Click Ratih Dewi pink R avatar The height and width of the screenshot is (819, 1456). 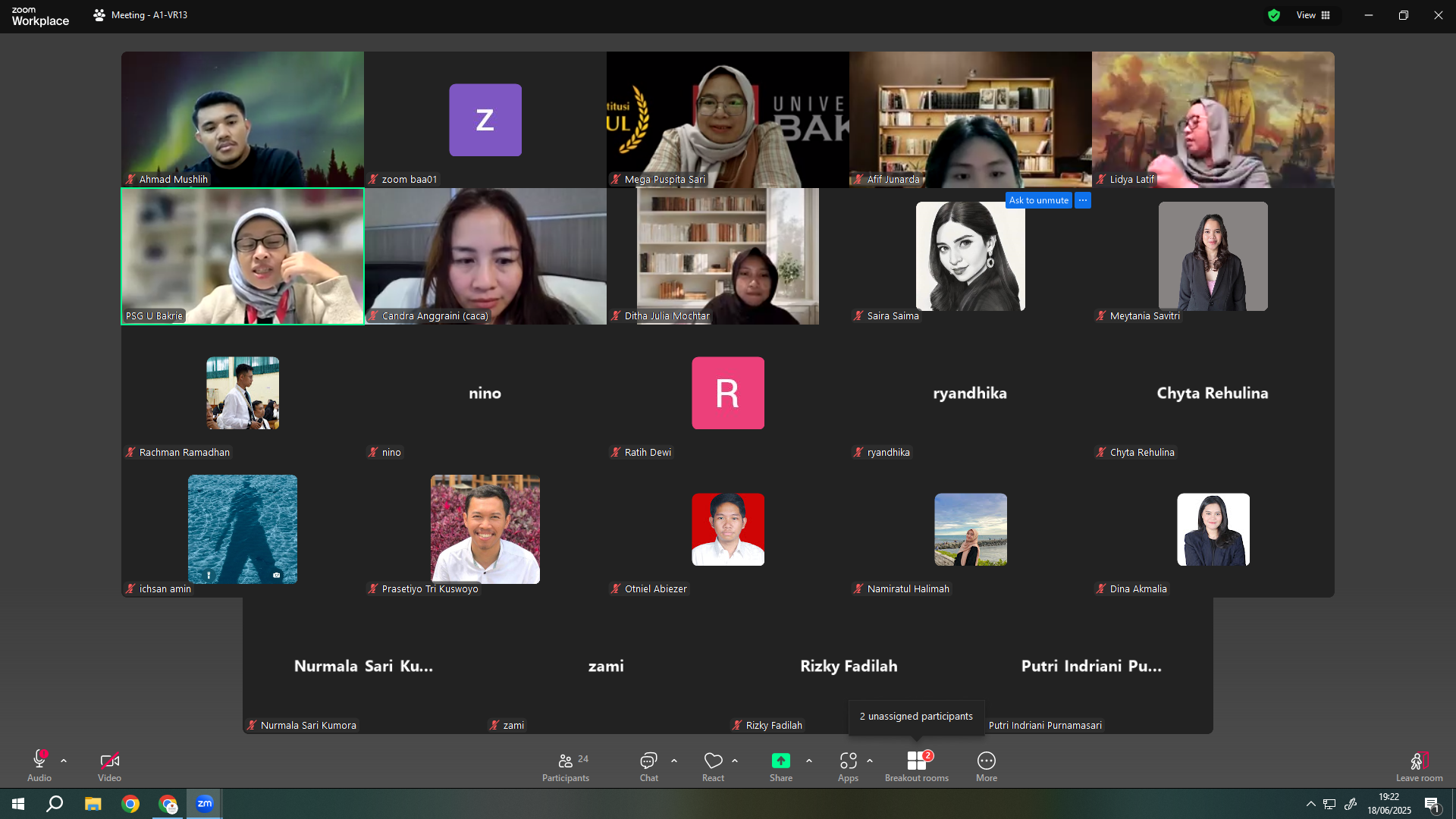click(x=728, y=393)
